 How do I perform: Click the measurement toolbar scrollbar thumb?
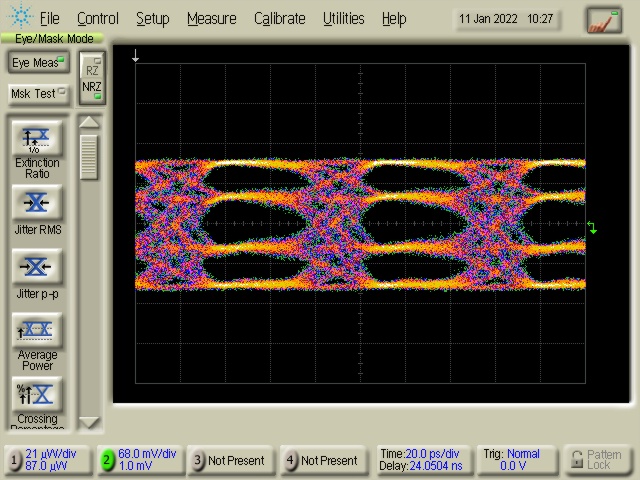[90, 156]
